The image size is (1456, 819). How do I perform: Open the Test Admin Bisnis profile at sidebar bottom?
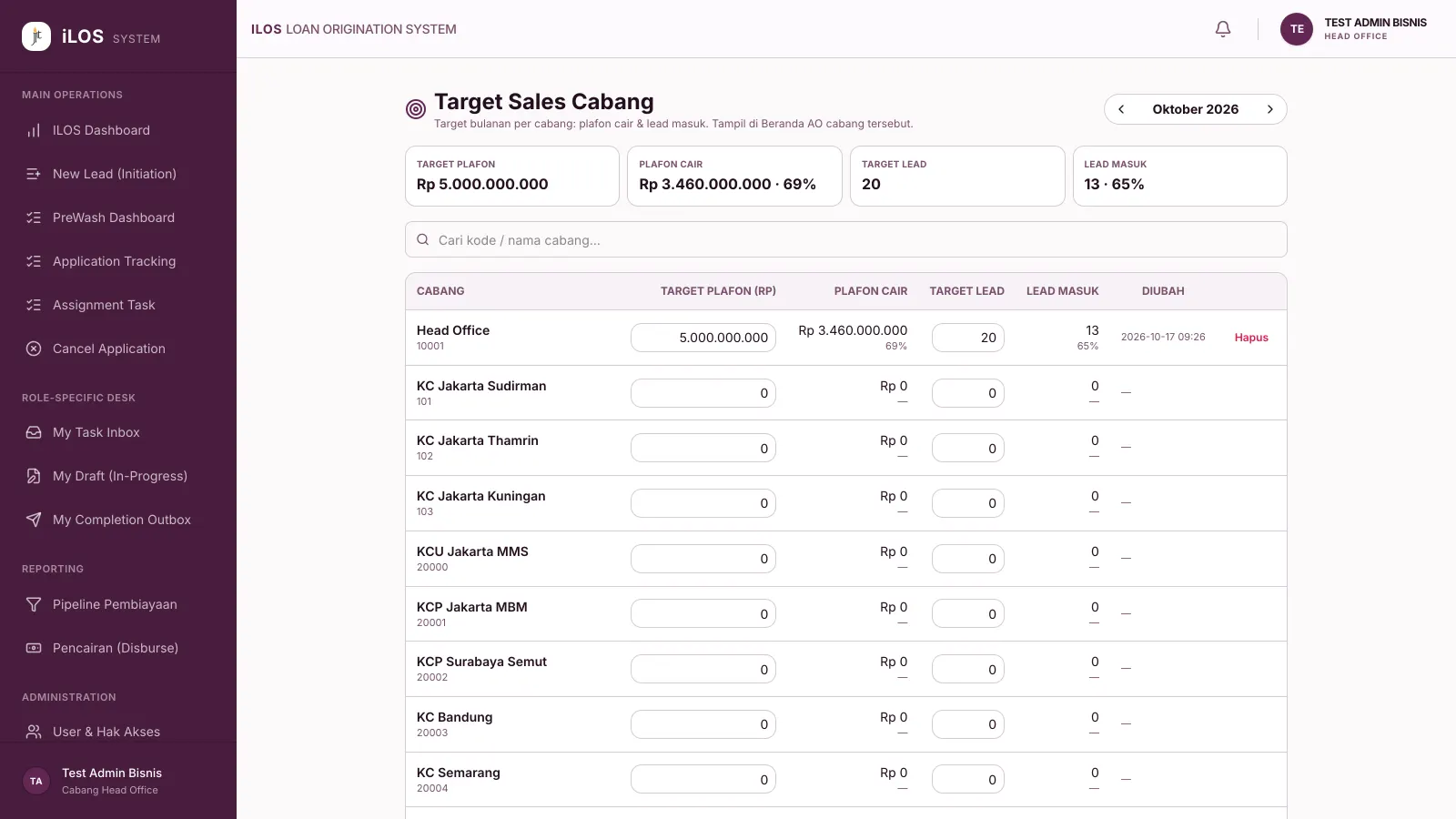point(118,781)
